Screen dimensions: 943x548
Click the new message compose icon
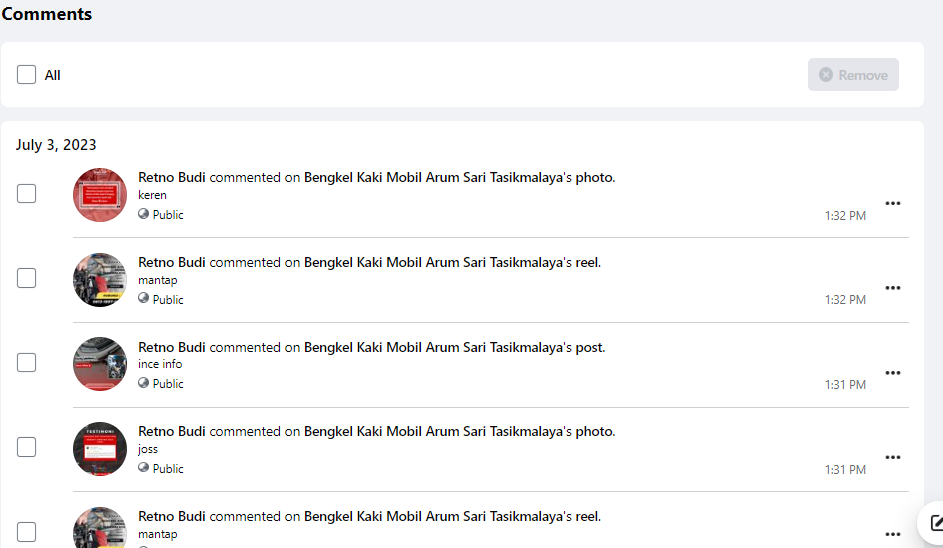936,522
